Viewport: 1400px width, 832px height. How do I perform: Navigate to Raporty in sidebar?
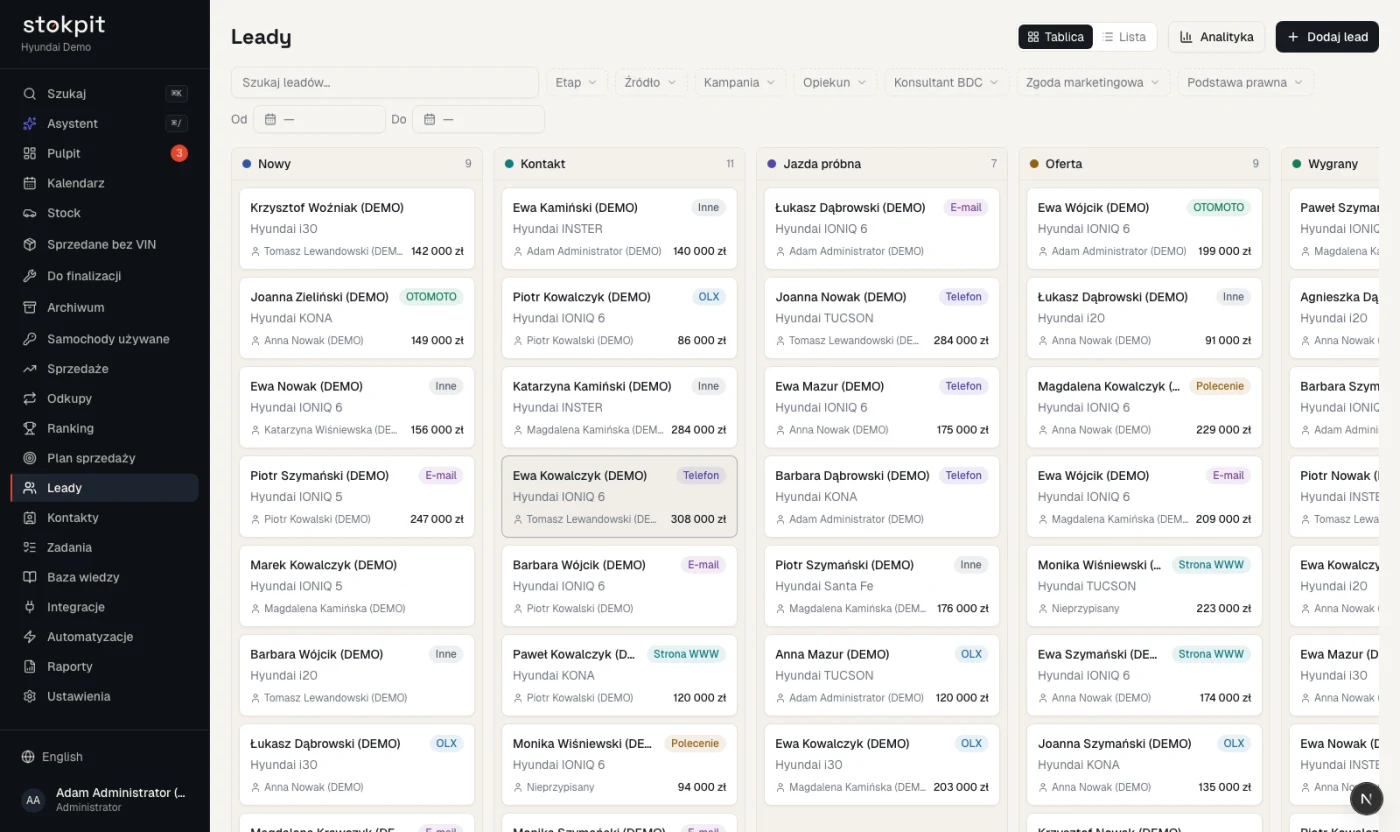click(x=104, y=667)
